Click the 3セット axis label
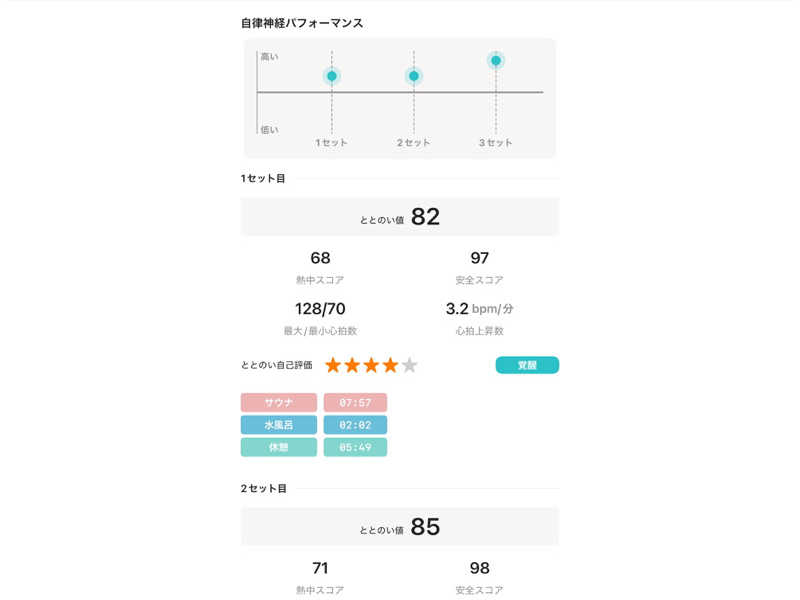The width and height of the screenshot is (800, 600). [495, 143]
